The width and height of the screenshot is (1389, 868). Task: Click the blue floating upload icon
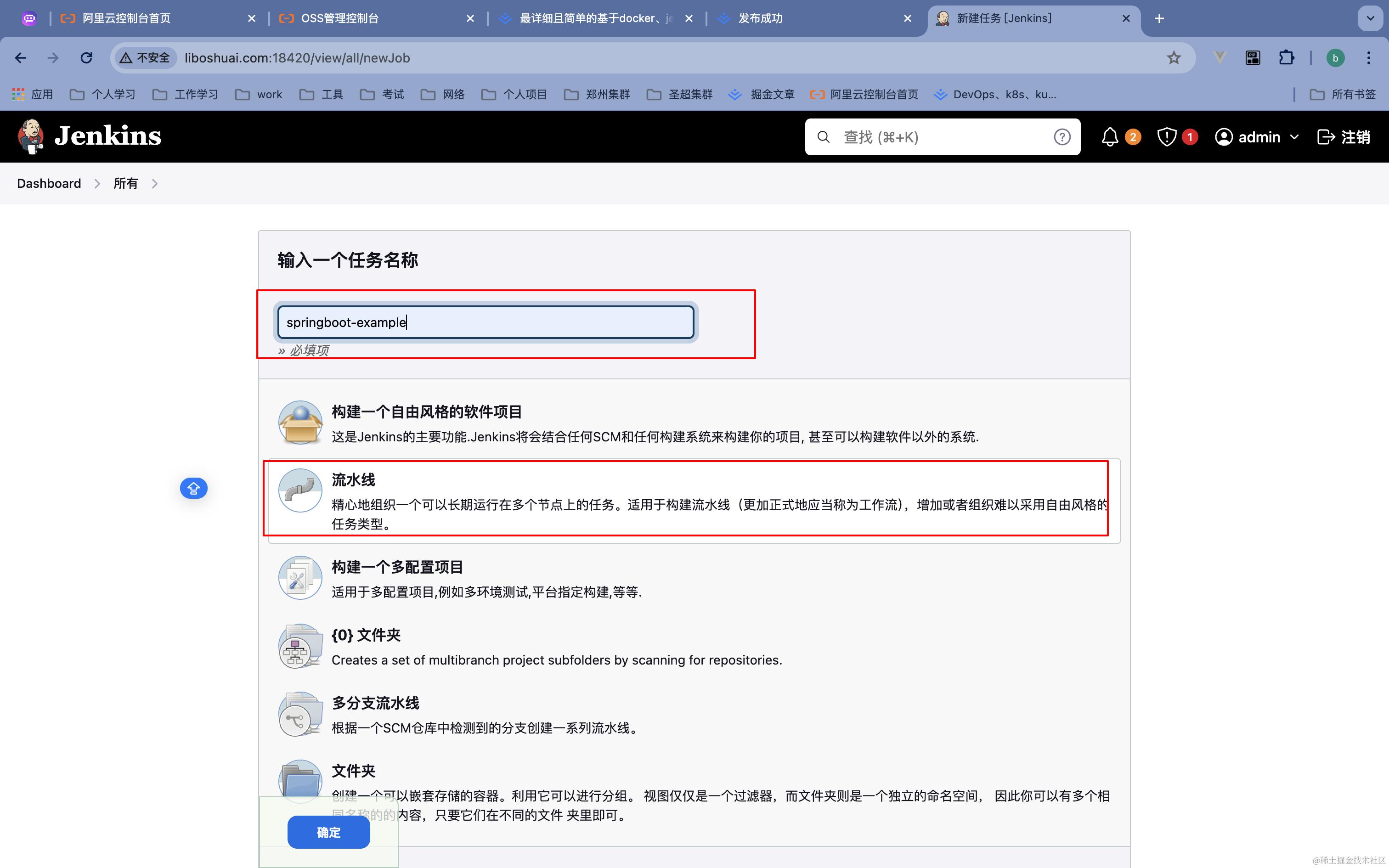coord(193,489)
